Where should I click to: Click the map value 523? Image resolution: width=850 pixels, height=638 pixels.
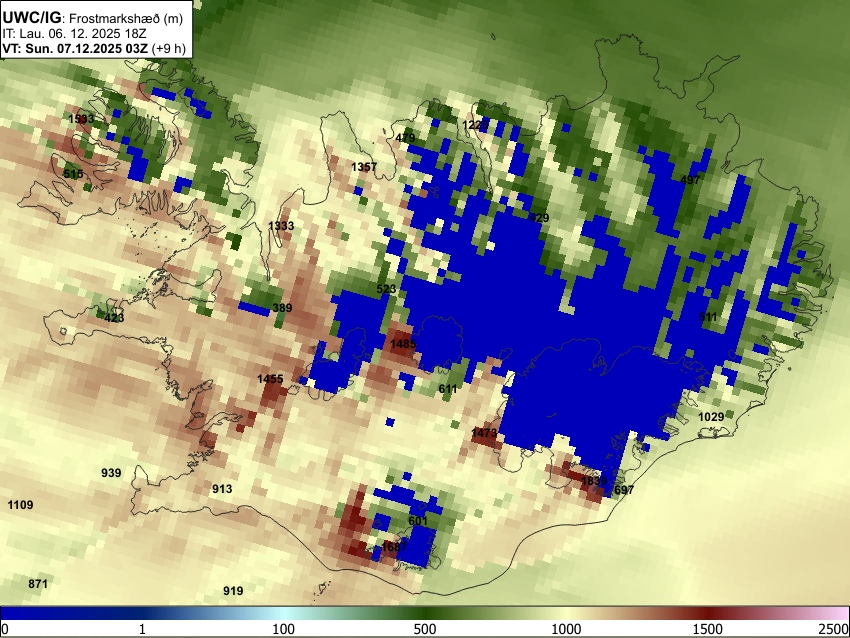click(386, 289)
